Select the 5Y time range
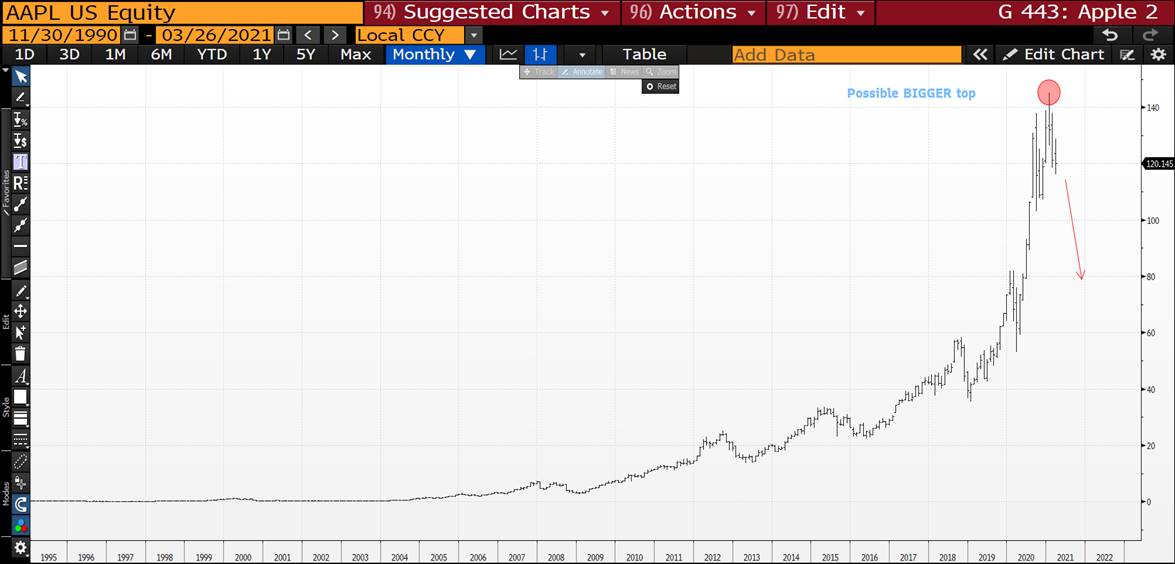1175x564 pixels. coord(306,55)
